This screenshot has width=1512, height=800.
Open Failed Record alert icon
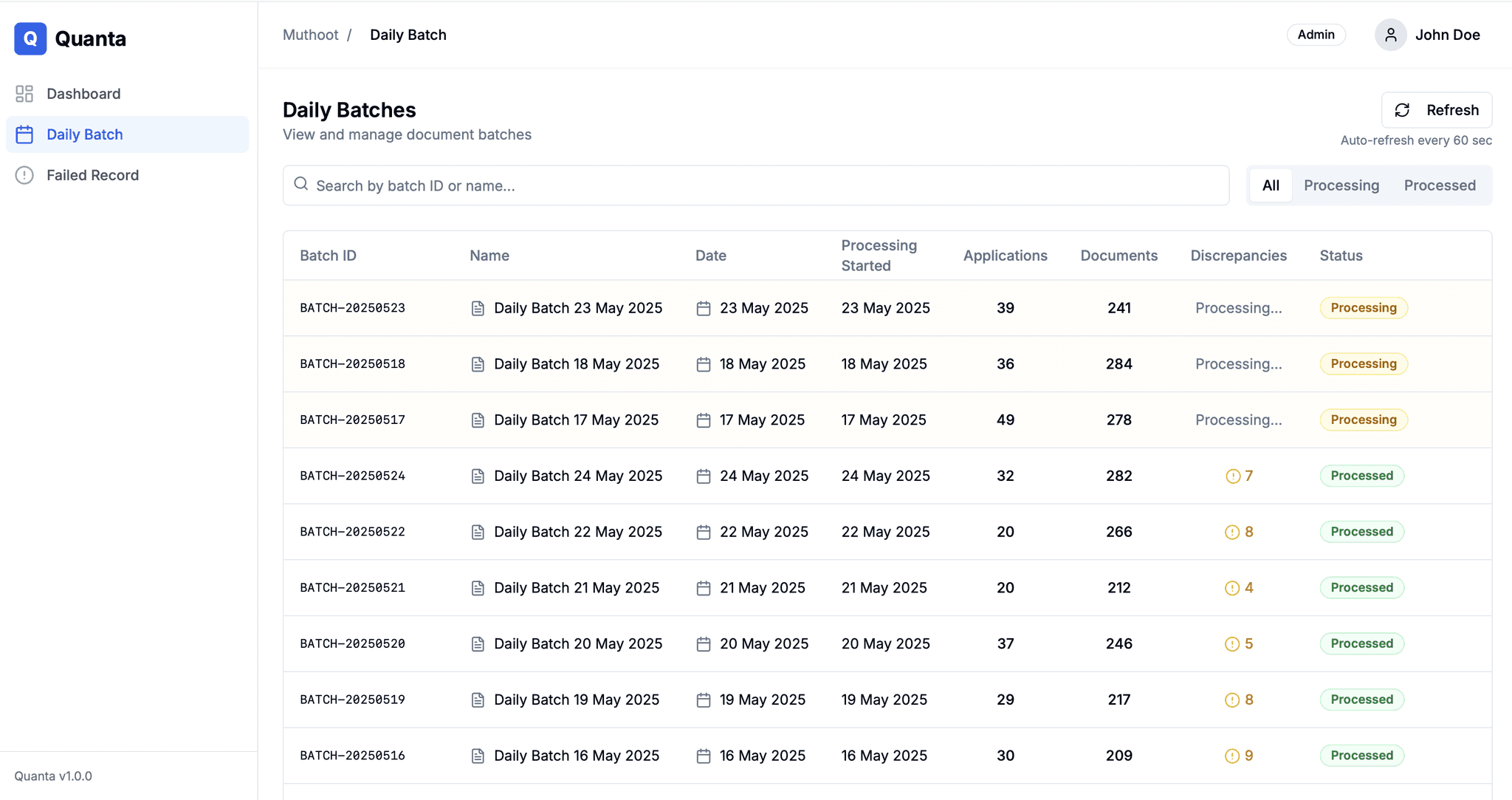pos(24,175)
